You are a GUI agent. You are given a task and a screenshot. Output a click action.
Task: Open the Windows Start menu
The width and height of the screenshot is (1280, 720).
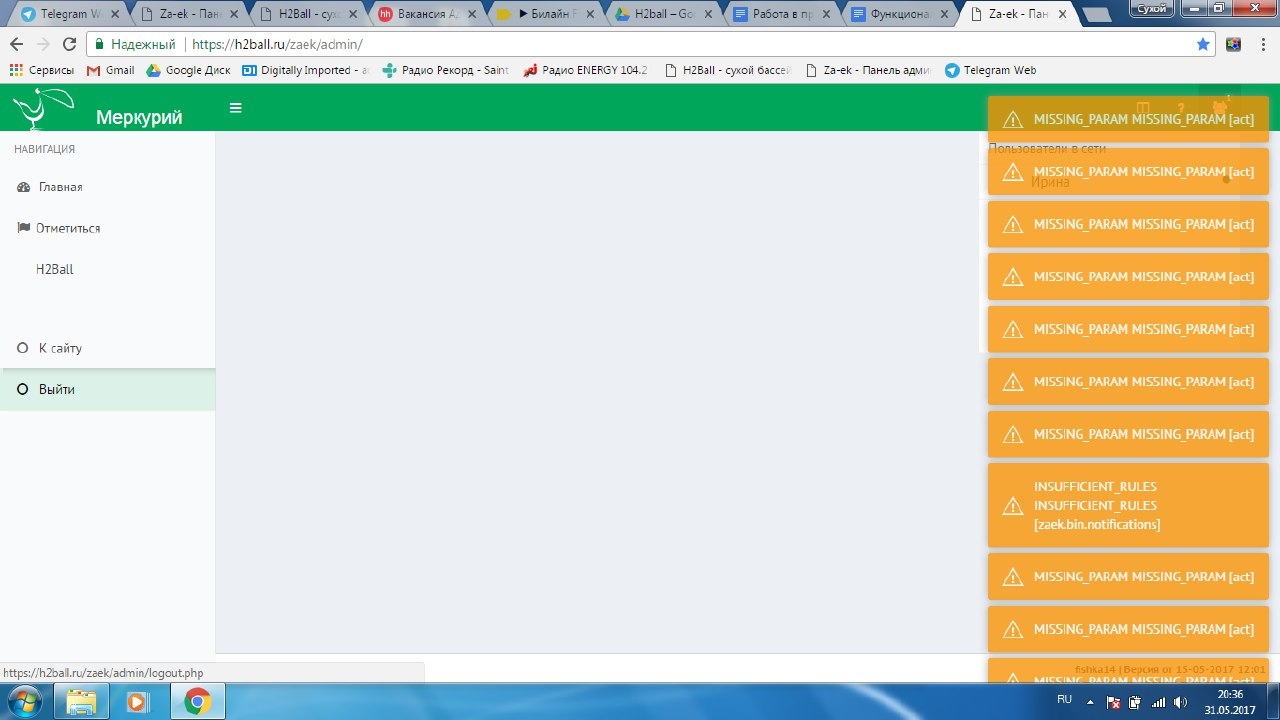[23, 701]
